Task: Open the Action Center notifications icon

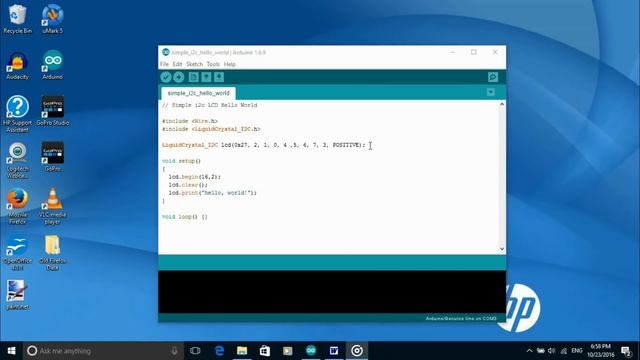Action: click(626, 351)
